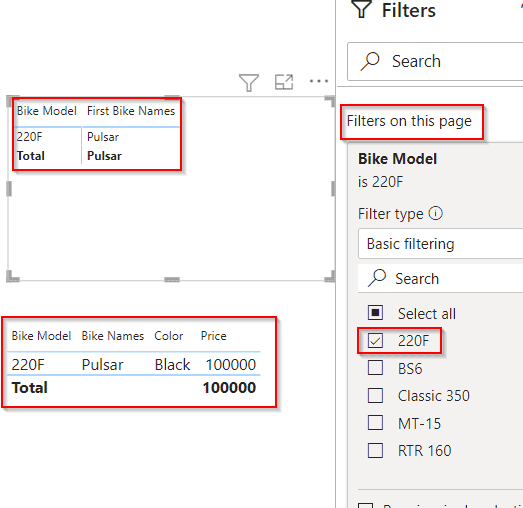Select the Black cell in lower table
The image size is (523, 508).
[x=172, y=365]
